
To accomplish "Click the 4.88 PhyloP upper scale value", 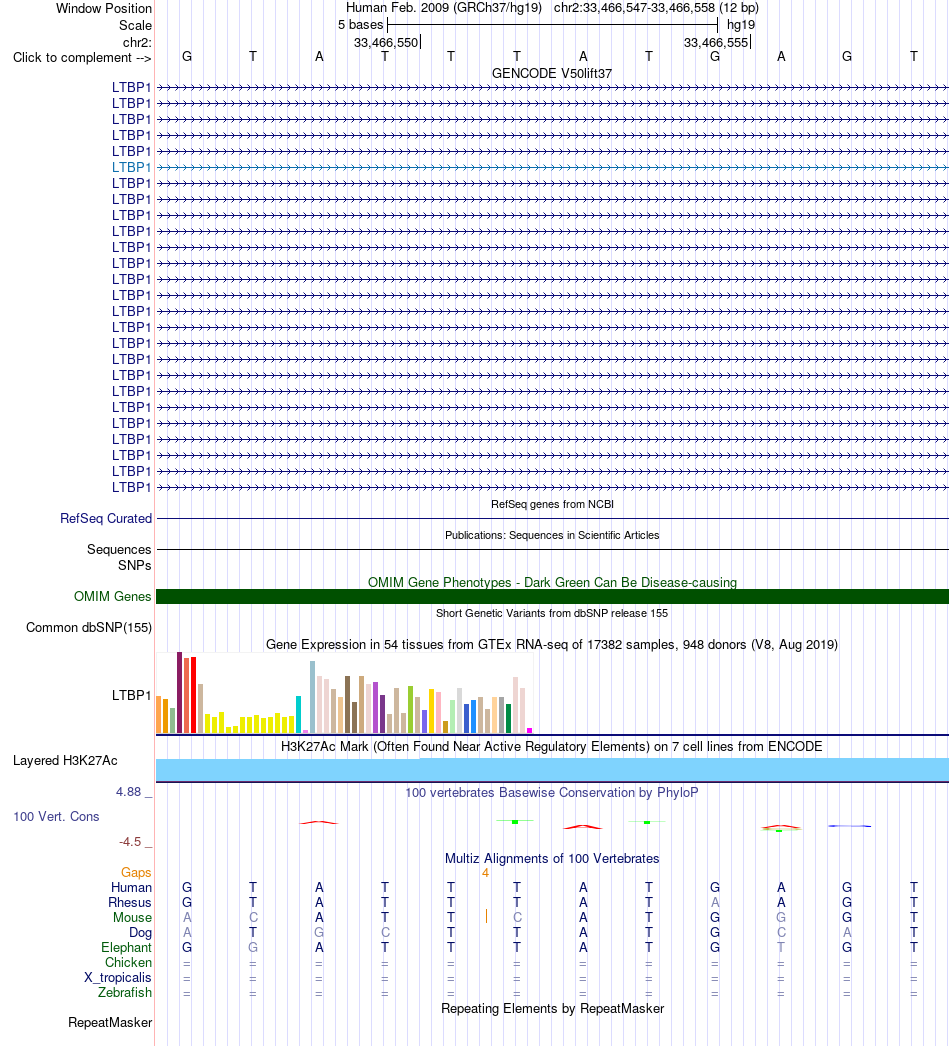I will click(129, 792).
